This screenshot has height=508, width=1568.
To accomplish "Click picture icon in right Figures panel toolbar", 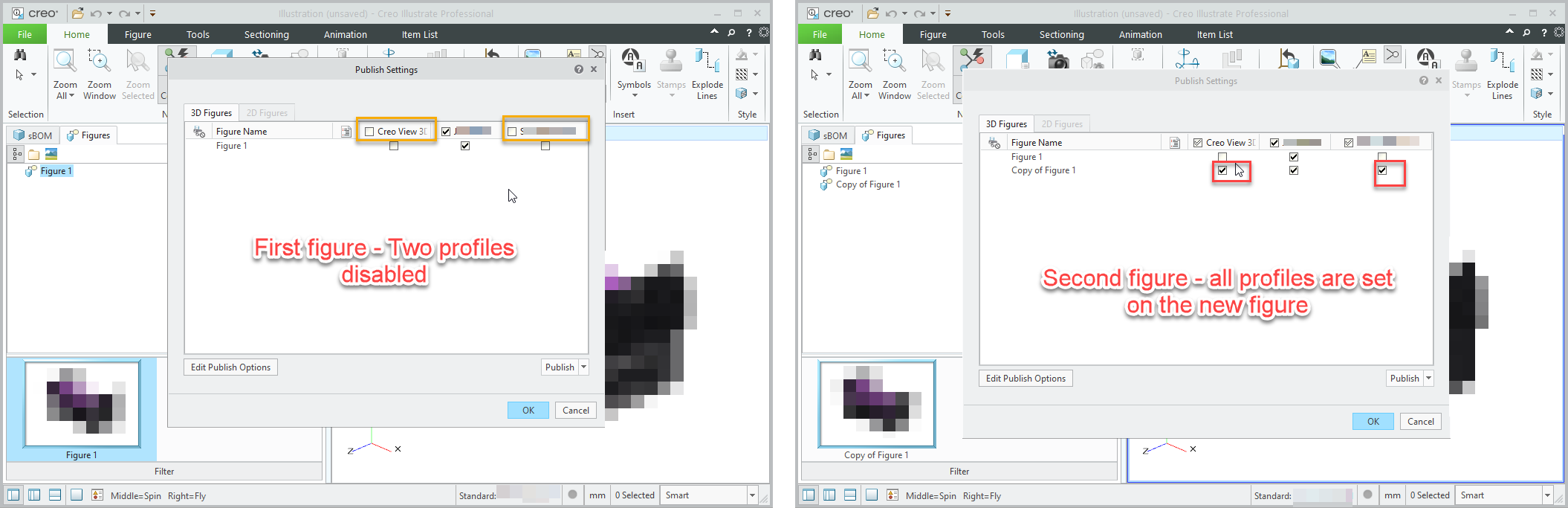I will pyautogui.click(x=846, y=154).
